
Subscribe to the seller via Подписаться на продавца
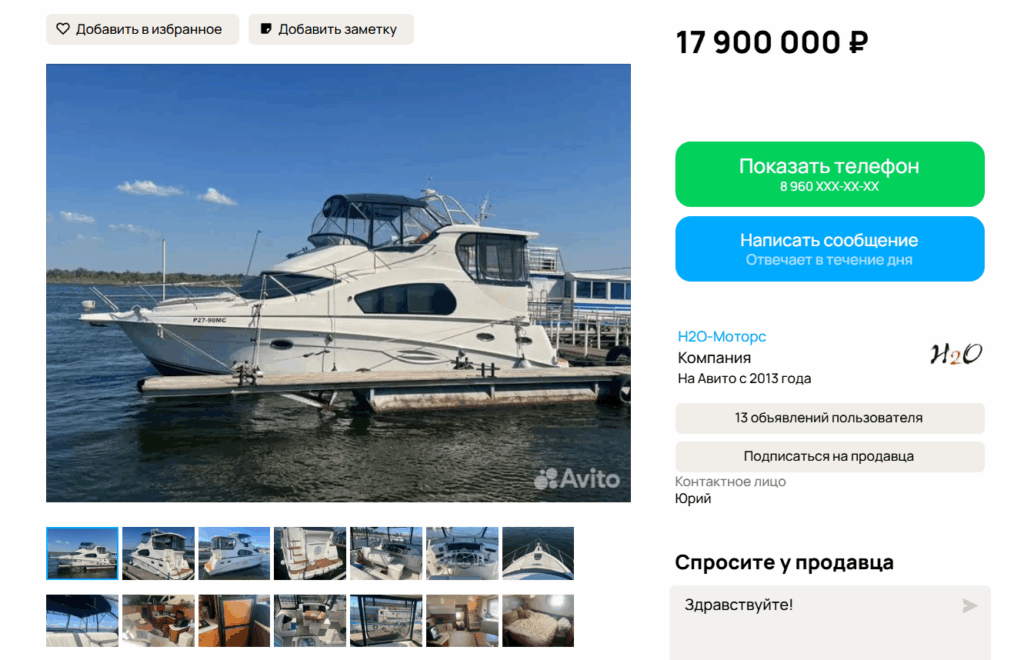tap(829, 456)
